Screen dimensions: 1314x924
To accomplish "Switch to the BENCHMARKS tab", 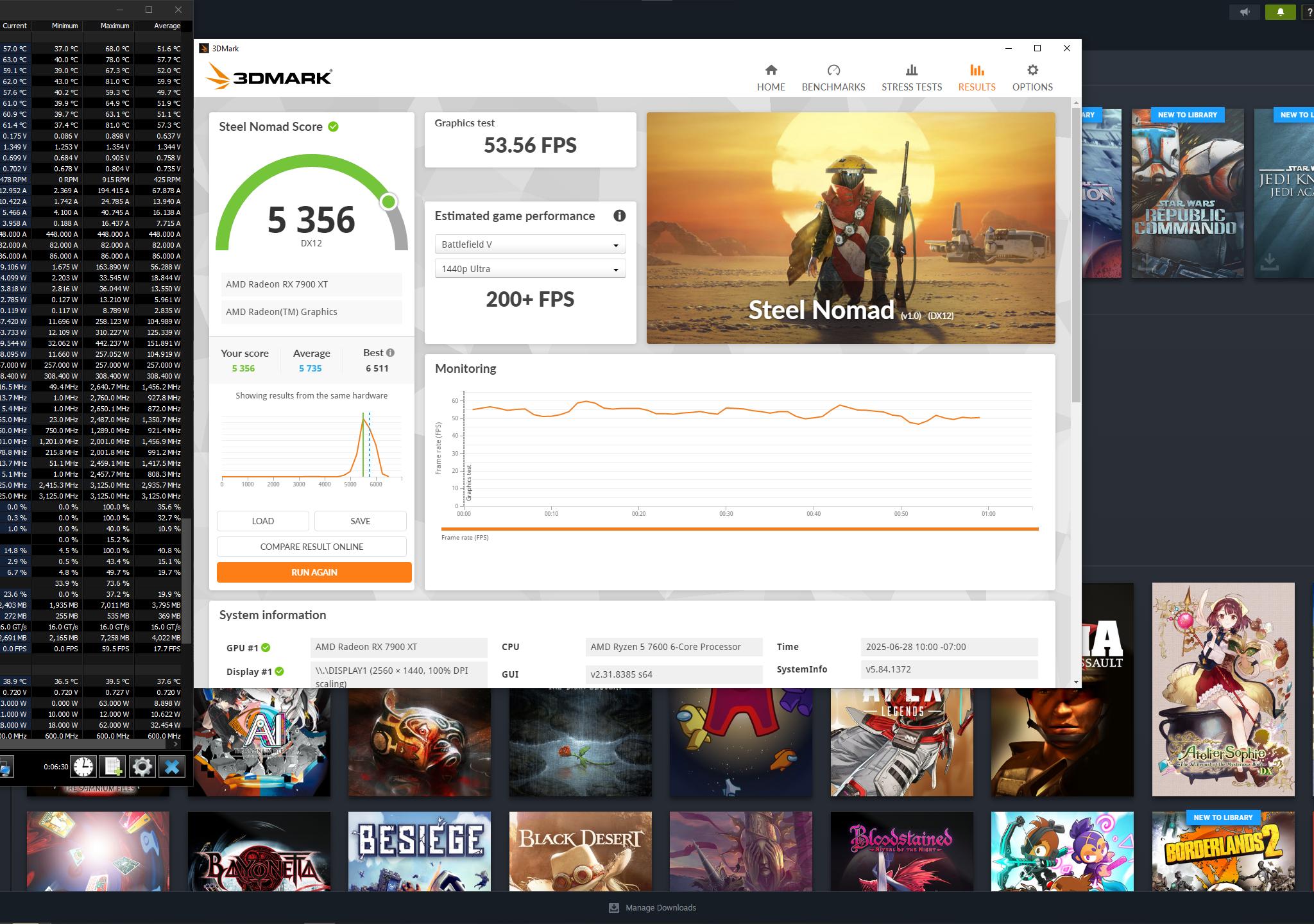I will pyautogui.click(x=833, y=78).
